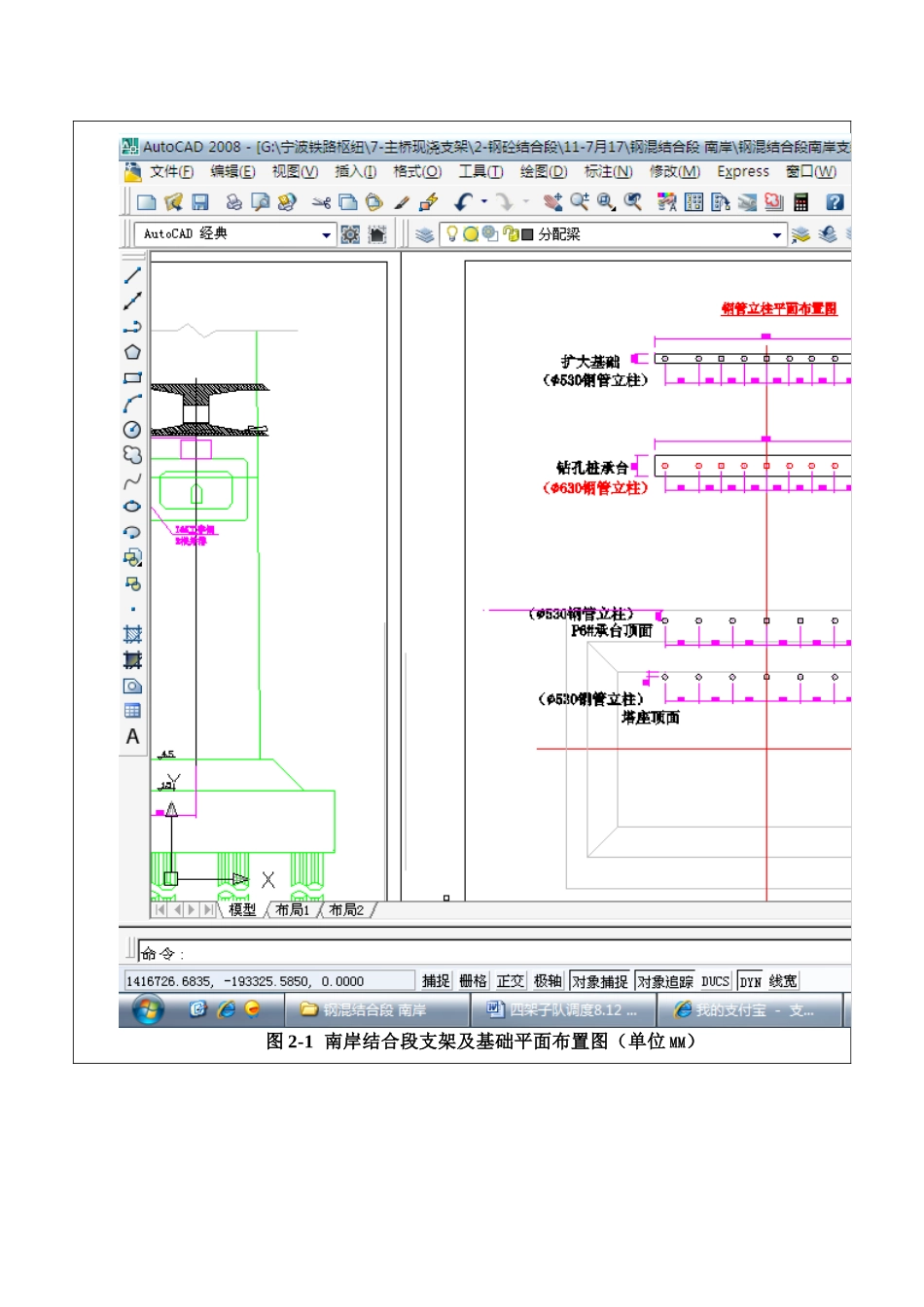Click the Windows Start button
Screen dimensions: 924x1307
click(x=148, y=1010)
